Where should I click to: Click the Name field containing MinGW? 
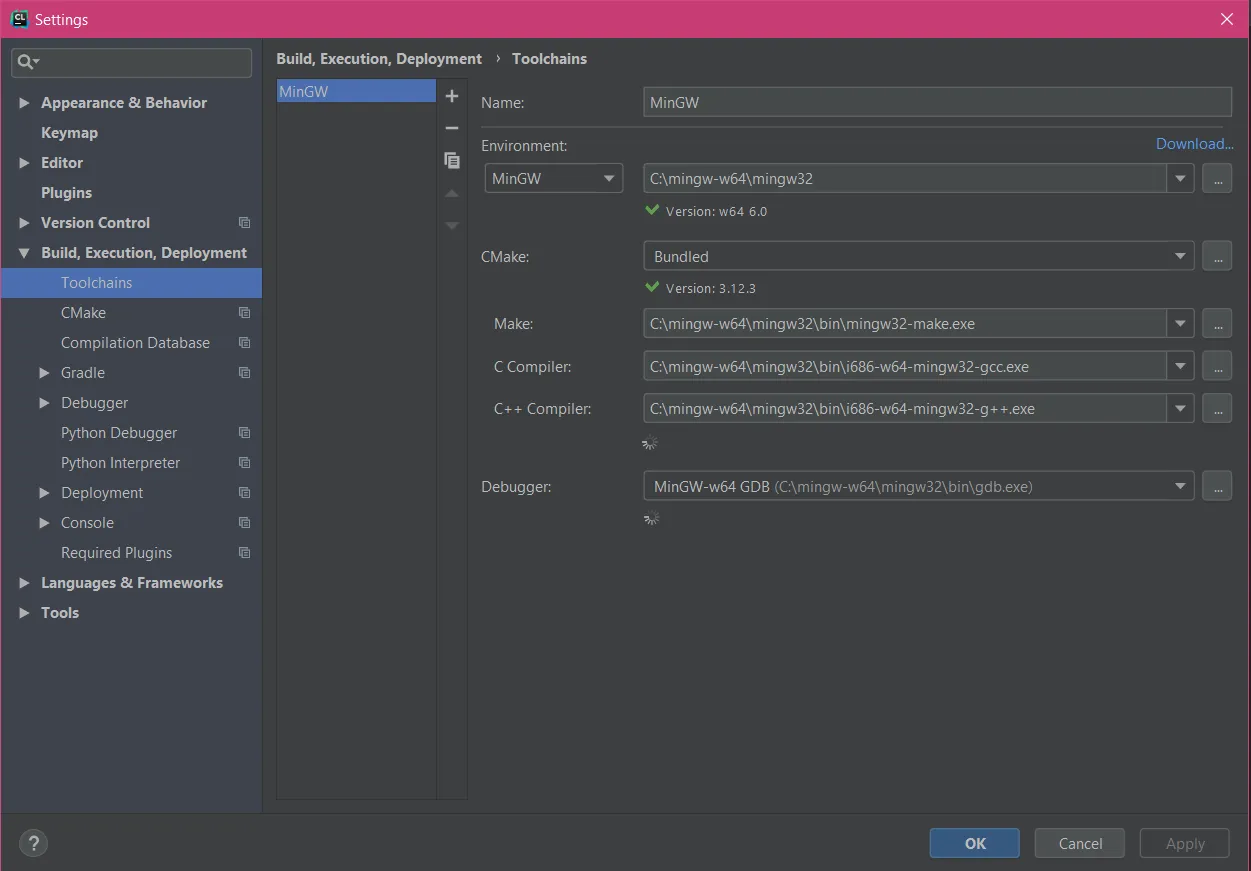point(937,102)
